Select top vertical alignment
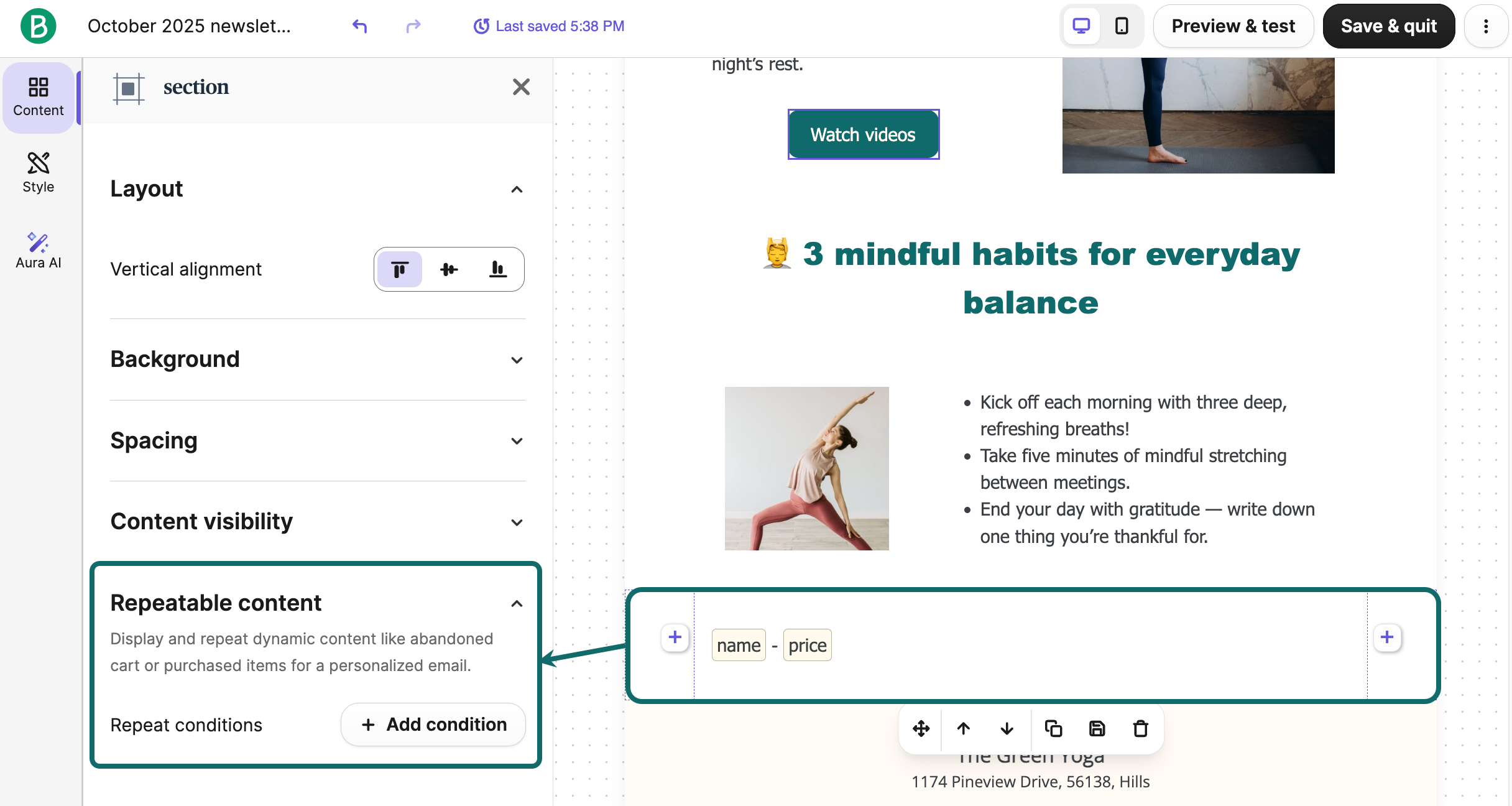The image size is (1512, 806). [400, 269]
